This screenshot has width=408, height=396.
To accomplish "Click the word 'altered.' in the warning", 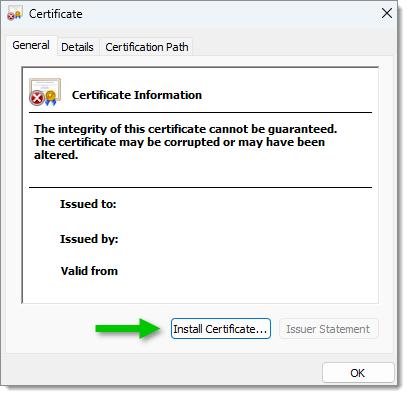I will (56, 155).
